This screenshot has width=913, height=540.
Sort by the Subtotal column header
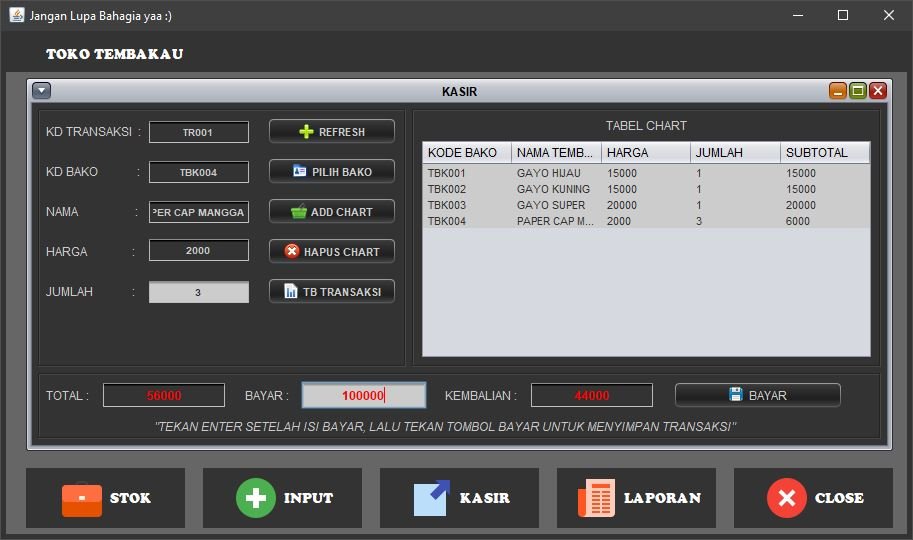[x=824, y=153]
